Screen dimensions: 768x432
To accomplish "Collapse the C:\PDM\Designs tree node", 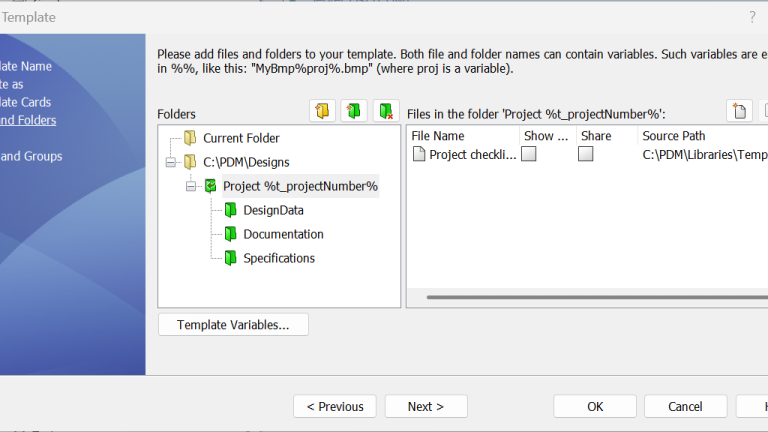I will click(170, 162).
